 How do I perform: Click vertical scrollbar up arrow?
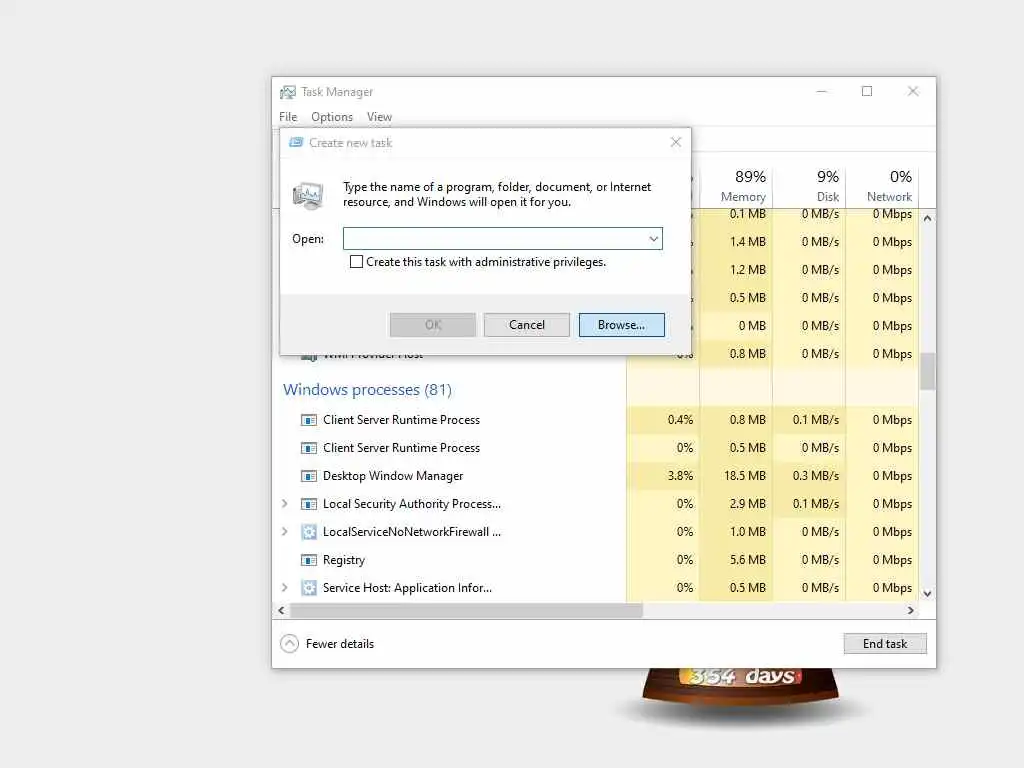pyautogui.click(x=927, y=218)
